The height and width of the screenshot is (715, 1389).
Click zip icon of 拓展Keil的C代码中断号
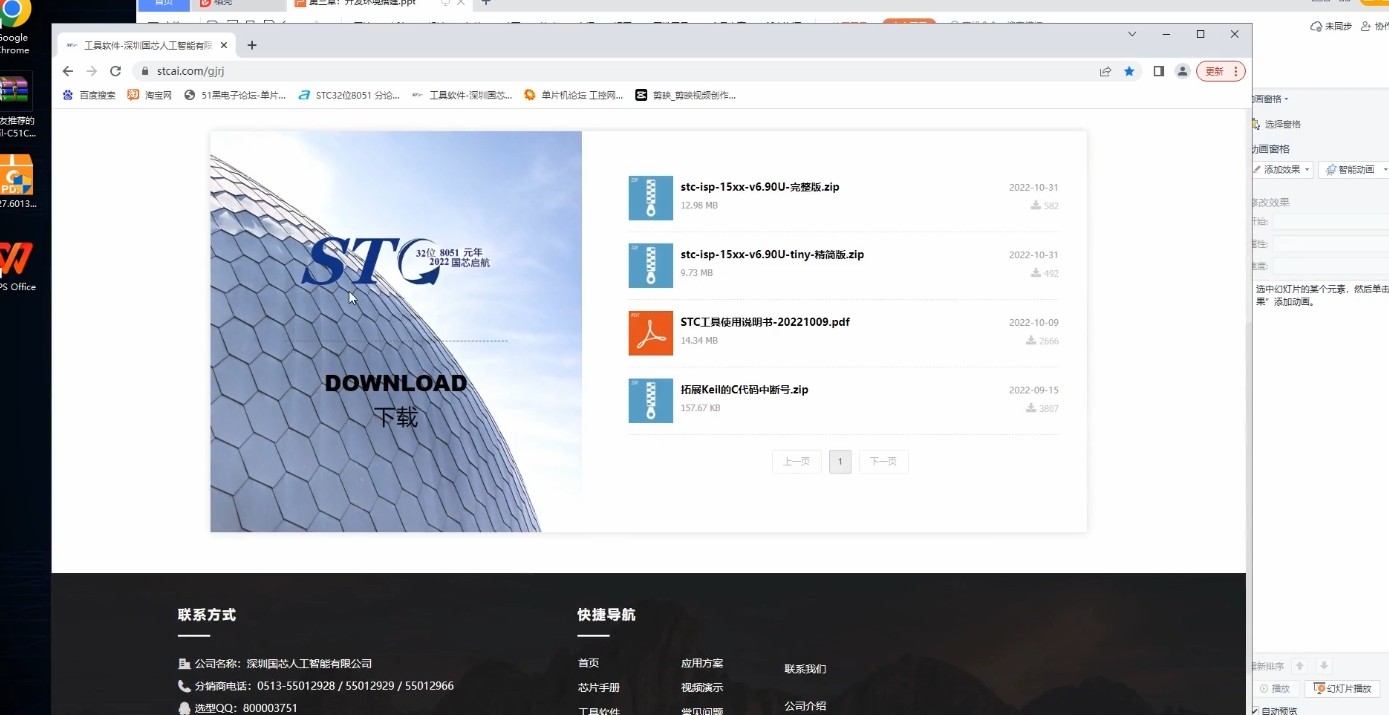(650, 400)
